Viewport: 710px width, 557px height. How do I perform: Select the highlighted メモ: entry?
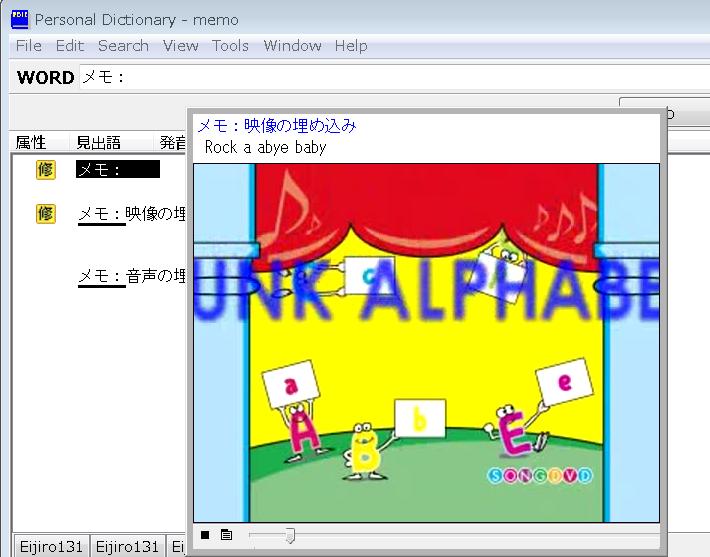tap(118, 169)
